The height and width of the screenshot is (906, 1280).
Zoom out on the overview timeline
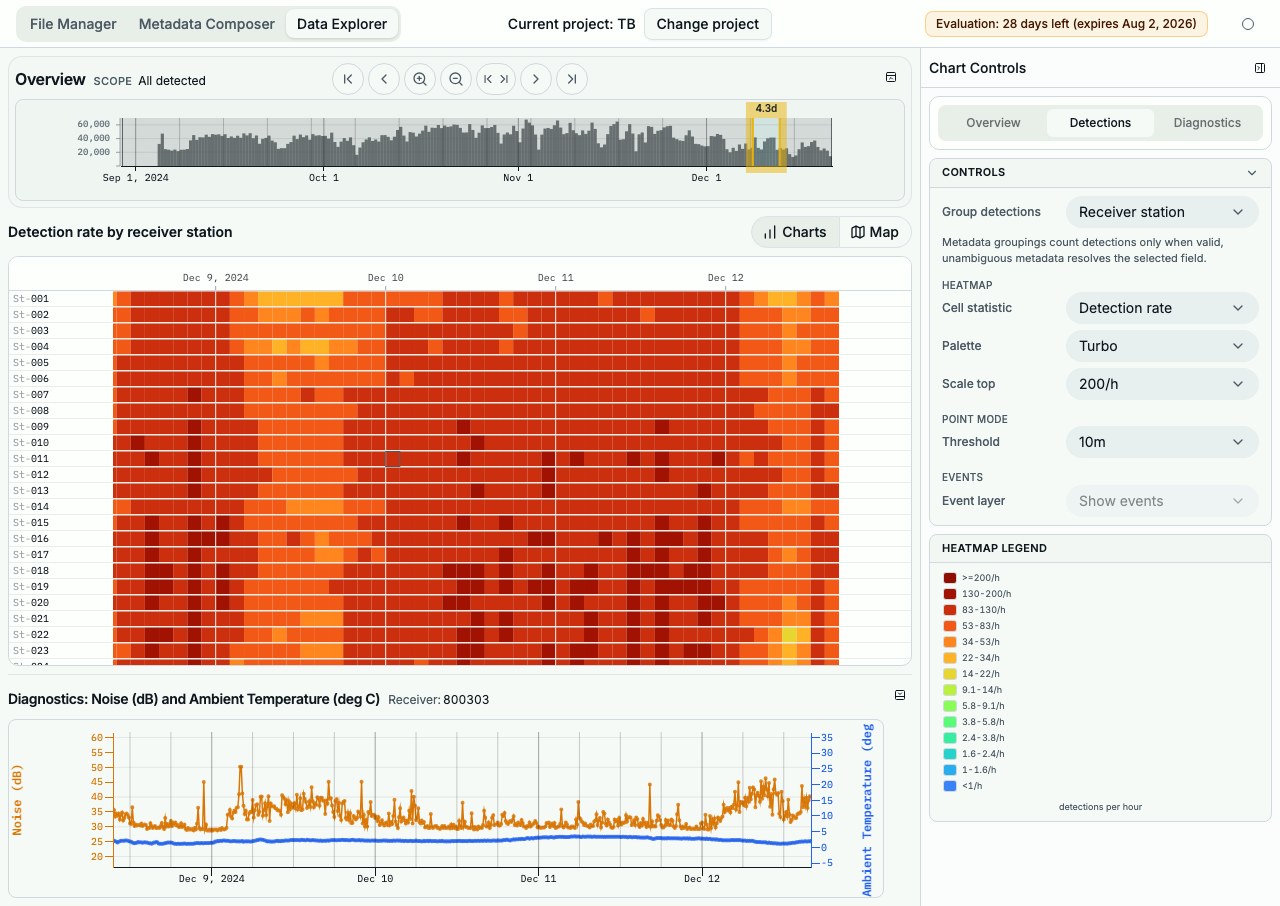coord(456,79)
